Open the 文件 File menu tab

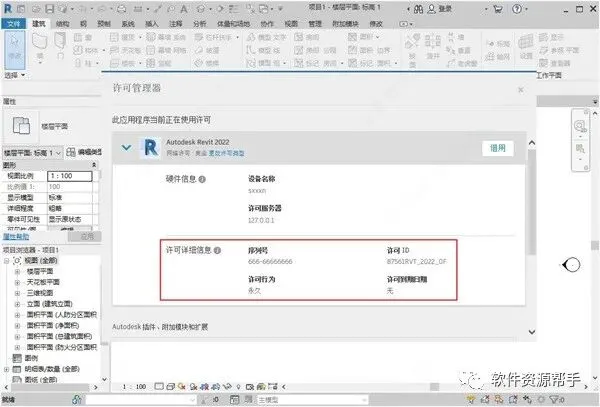coord(13,24)
